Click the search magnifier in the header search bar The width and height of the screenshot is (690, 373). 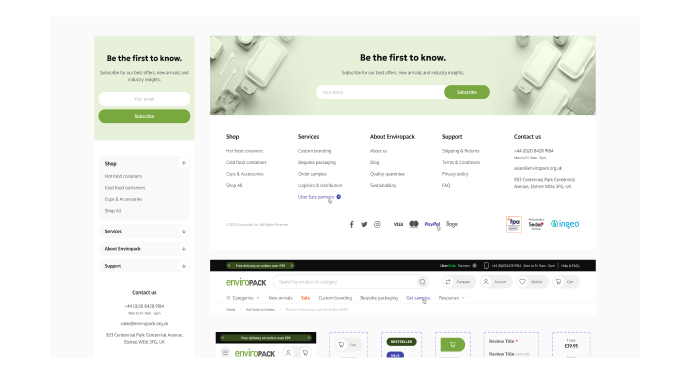point(422,282)
